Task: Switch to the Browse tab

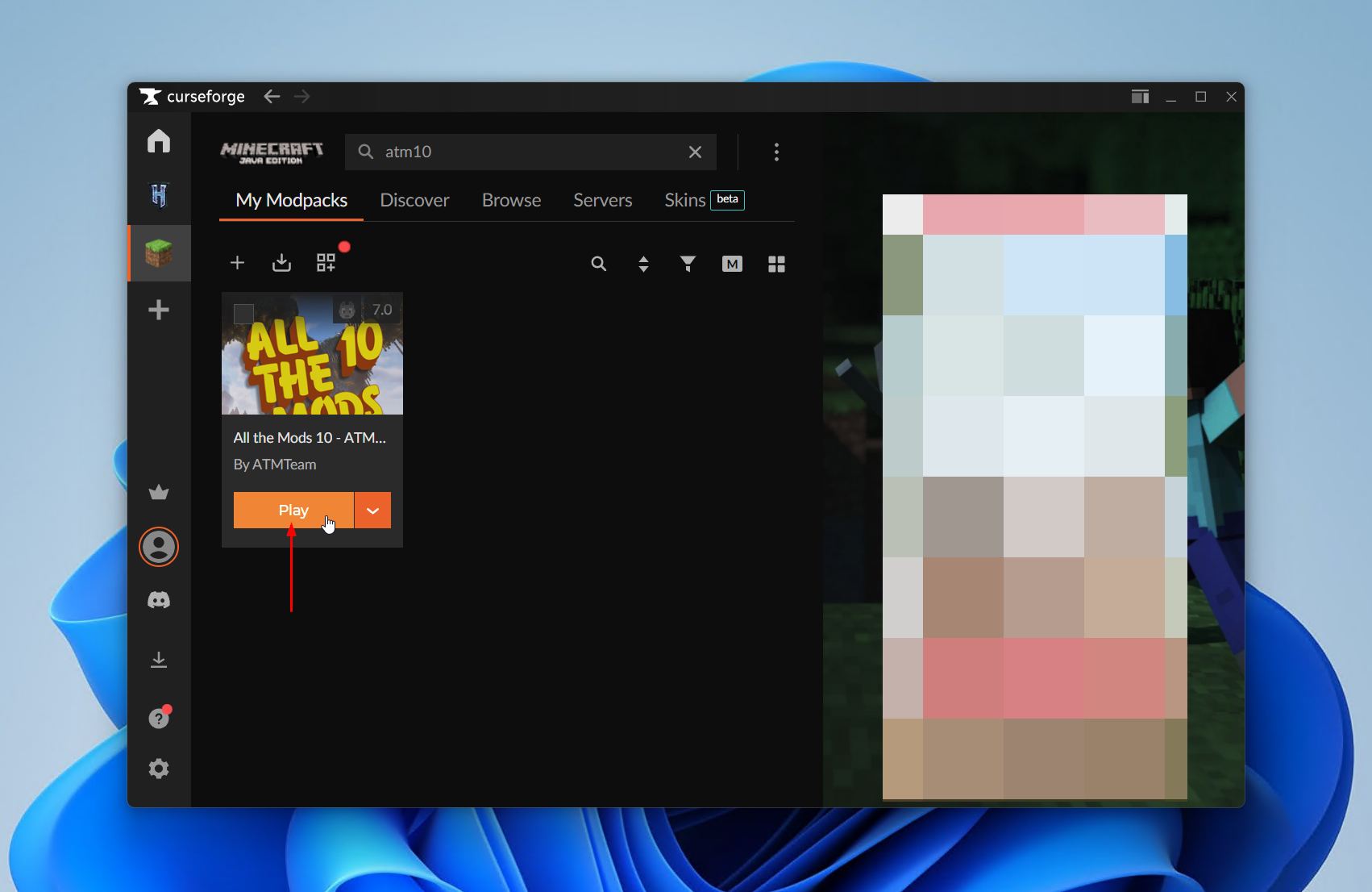Action: [x=511, y=200]
